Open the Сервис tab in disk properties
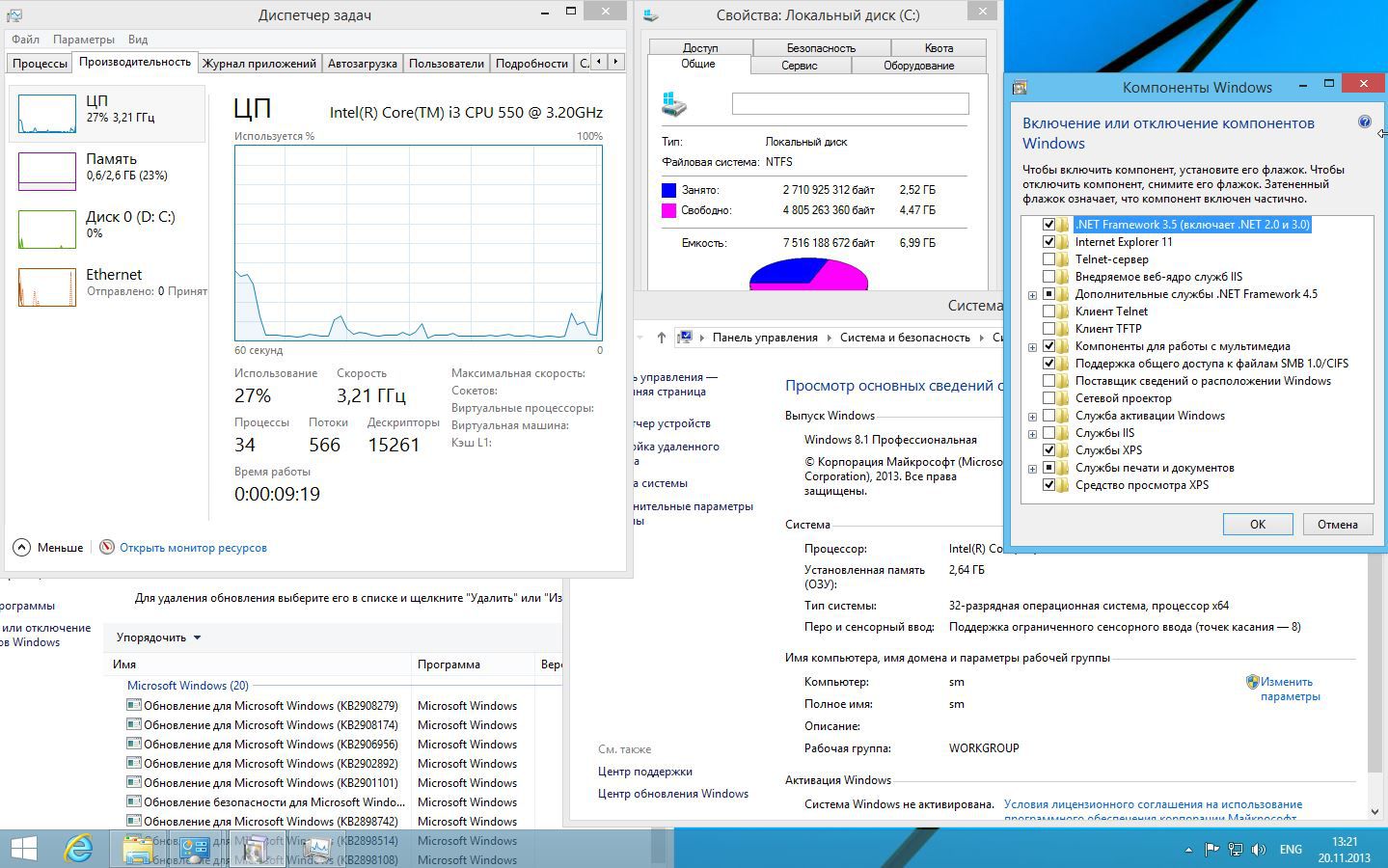Screen dimensions: 1388x868 pos(800,66)
